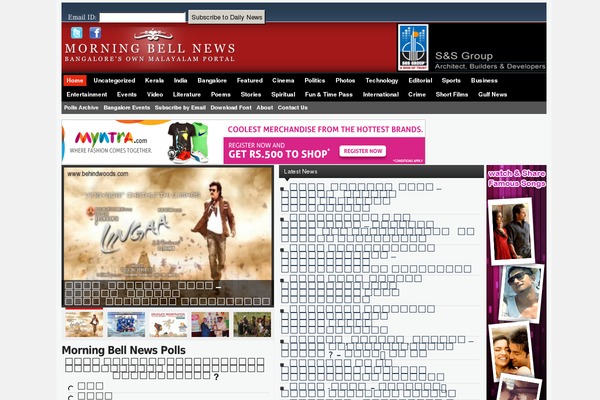
Task: Open the Subscribe by Email link
Action: pyautogui.click(x=180, y=108)
